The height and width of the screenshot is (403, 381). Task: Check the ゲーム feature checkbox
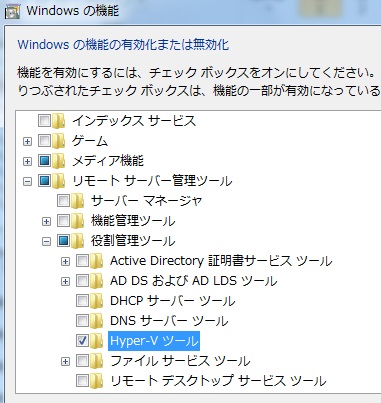pyautogui.click(x=44, y=140)
